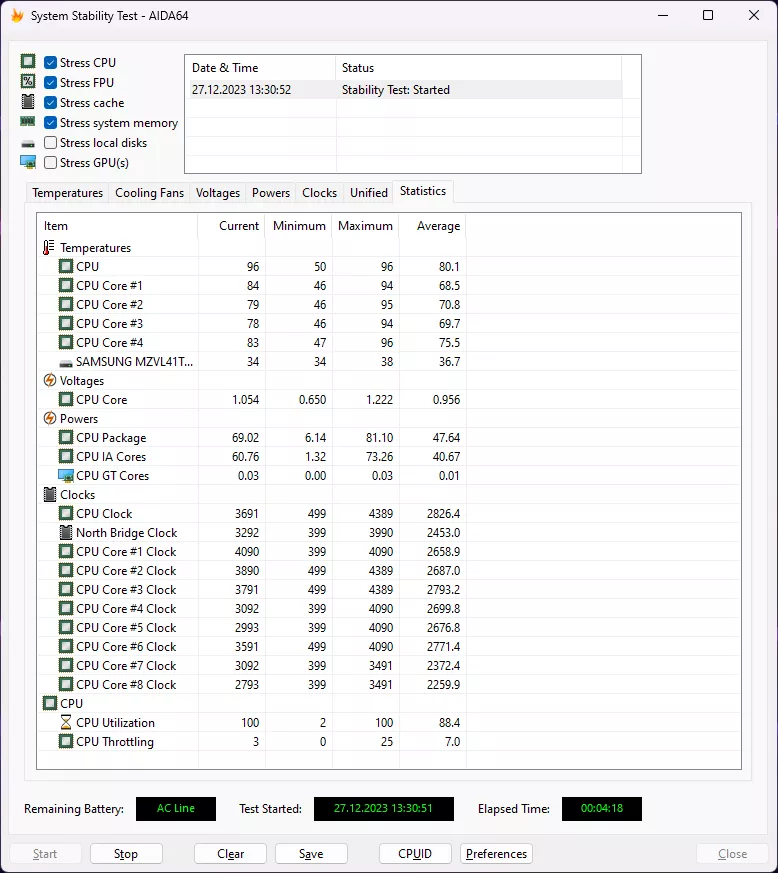Click the CPU GT Cores monitor icon
Viewport: 778px width, 873px height.
[66, 475]
